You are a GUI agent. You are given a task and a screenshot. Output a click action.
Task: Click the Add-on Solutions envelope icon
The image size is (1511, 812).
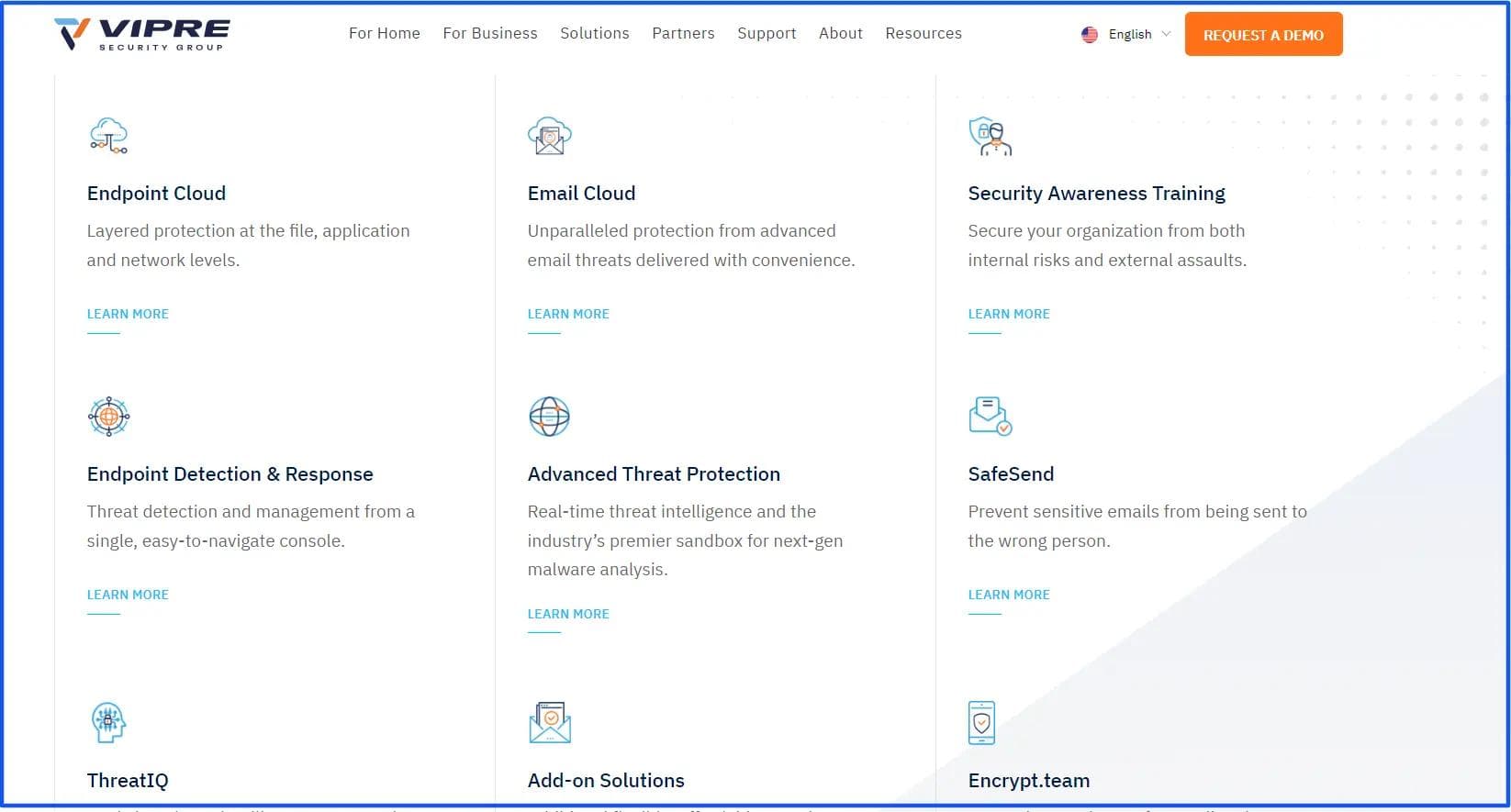pos(549,722)
